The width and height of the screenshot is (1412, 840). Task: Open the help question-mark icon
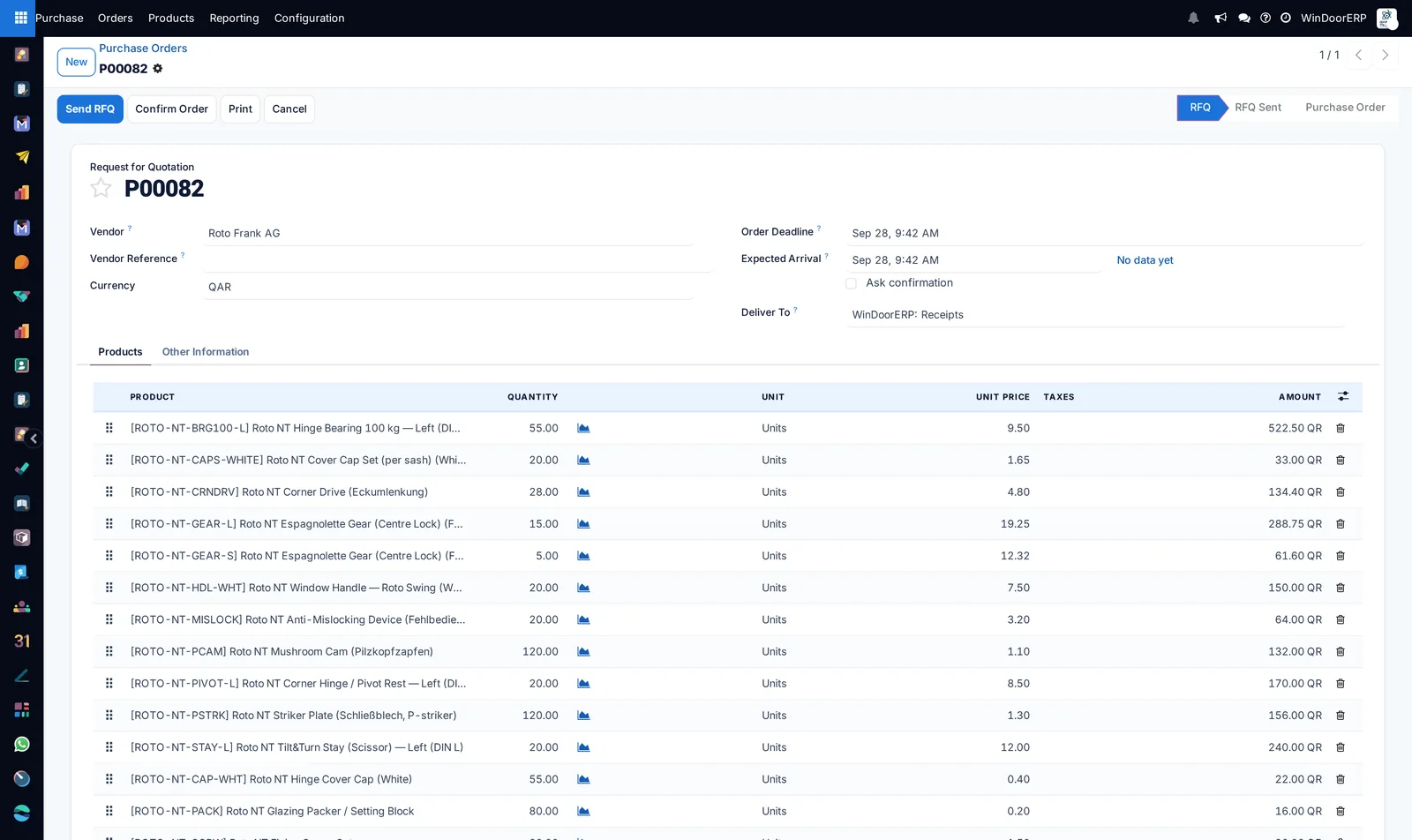(1266, 18)
